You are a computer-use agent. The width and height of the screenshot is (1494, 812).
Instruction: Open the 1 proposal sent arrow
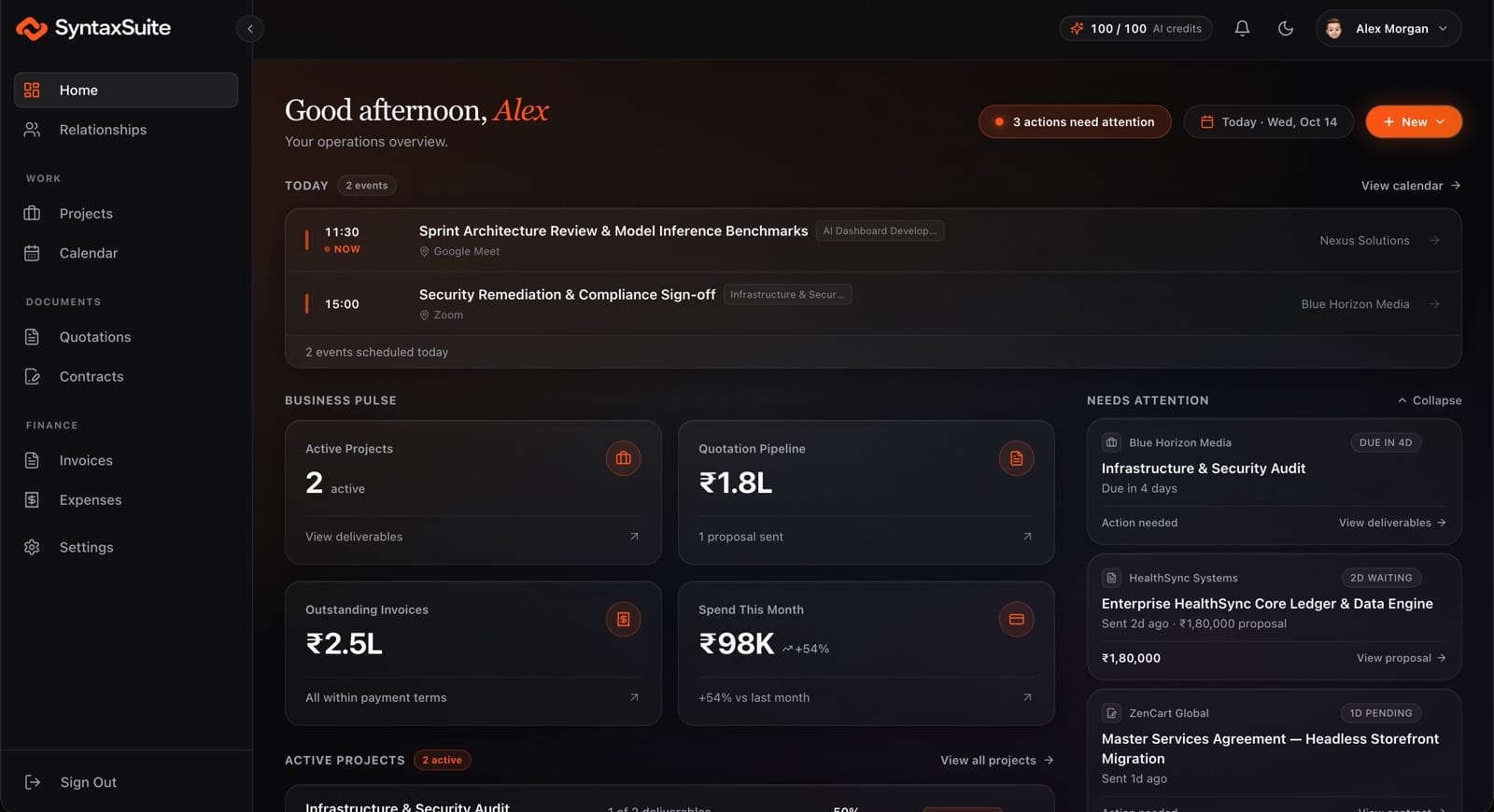[x=1027, y=537]
